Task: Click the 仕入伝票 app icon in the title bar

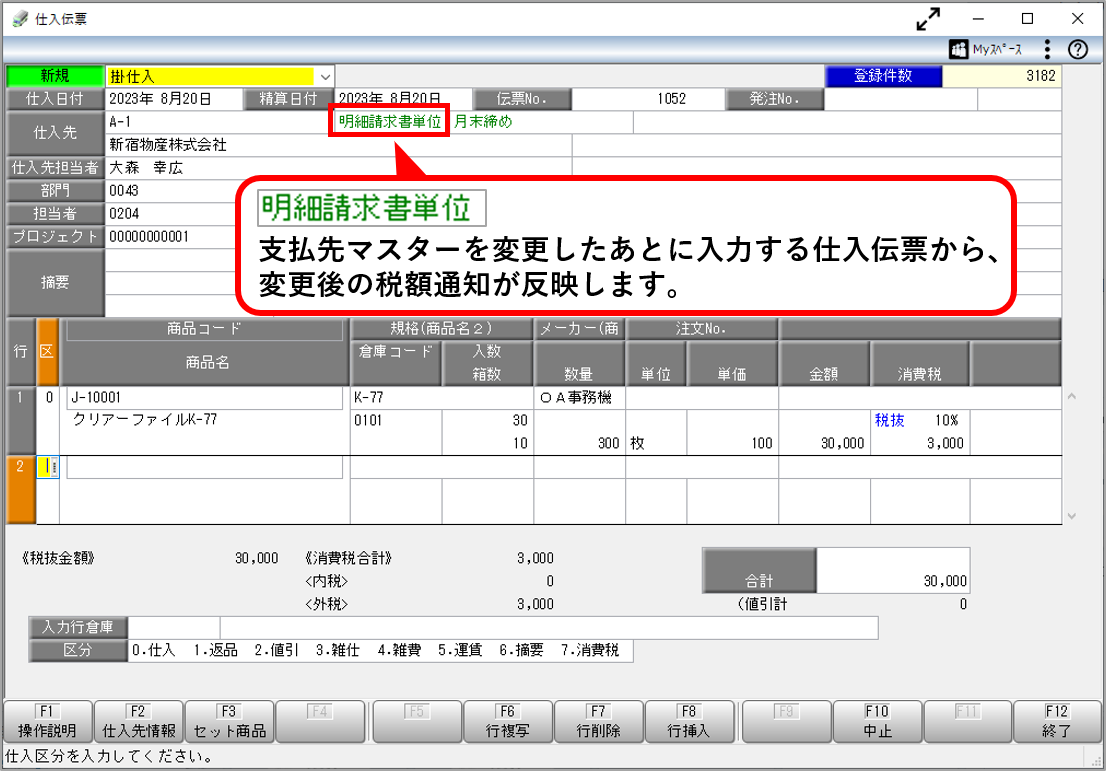Action: (20, 19)
